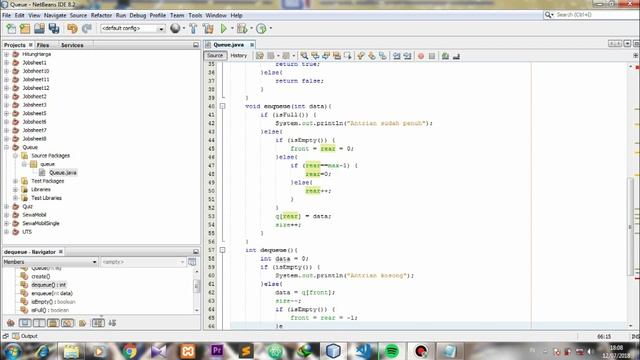Viewport: 640px width, 360px height.
Task: Click the editor Find Selection magnifier icon
Action: 304,56
